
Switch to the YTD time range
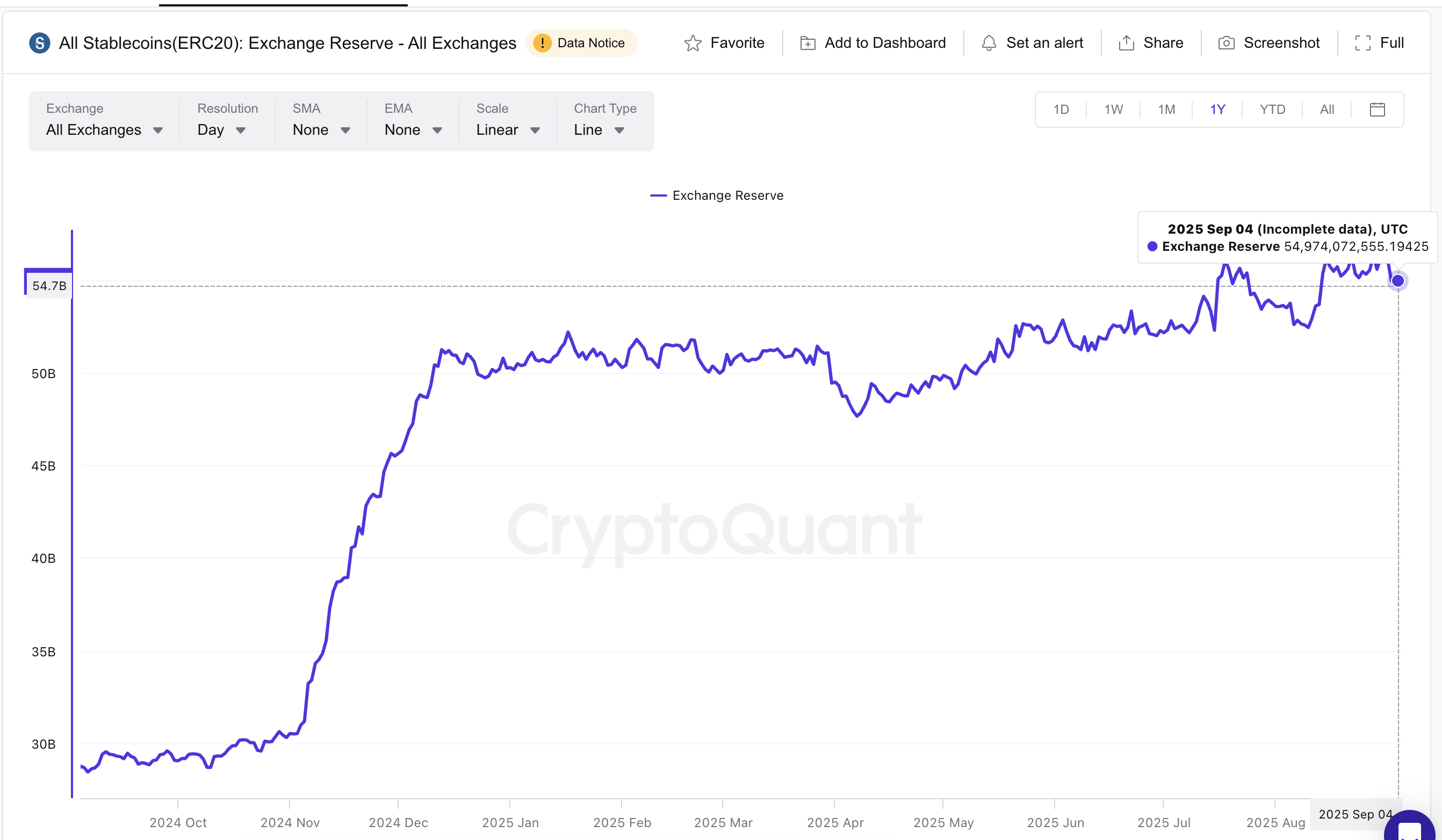[1272, 109]
